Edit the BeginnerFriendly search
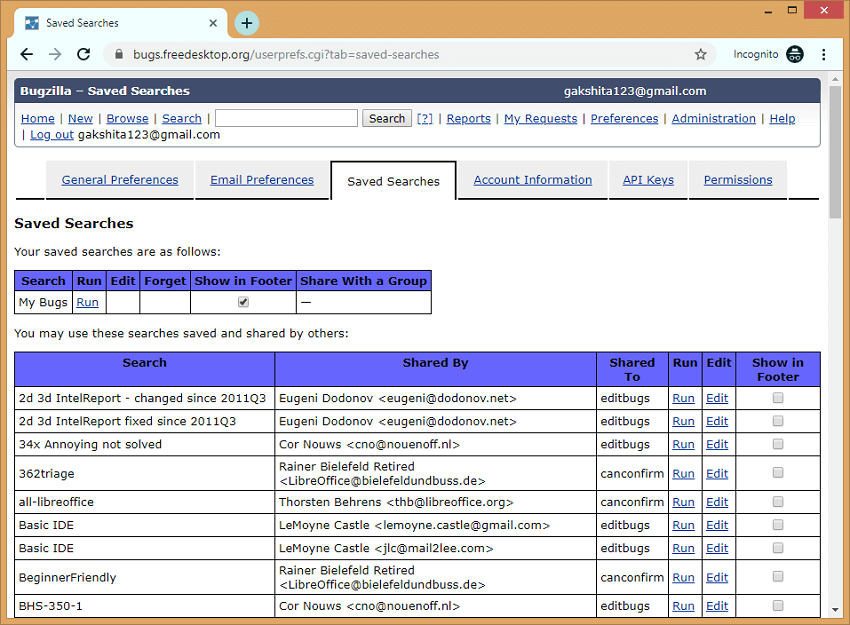The image size is (850, 625). point(717,578)
